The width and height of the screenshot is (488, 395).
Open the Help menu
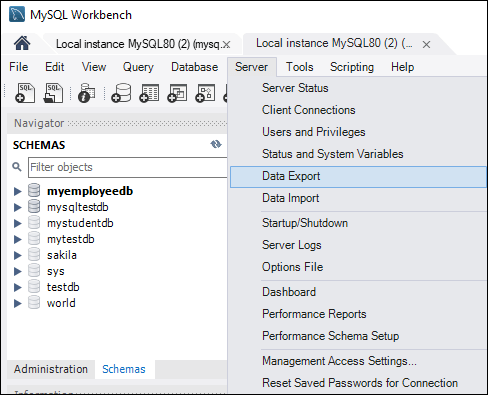tap(403, 67)
